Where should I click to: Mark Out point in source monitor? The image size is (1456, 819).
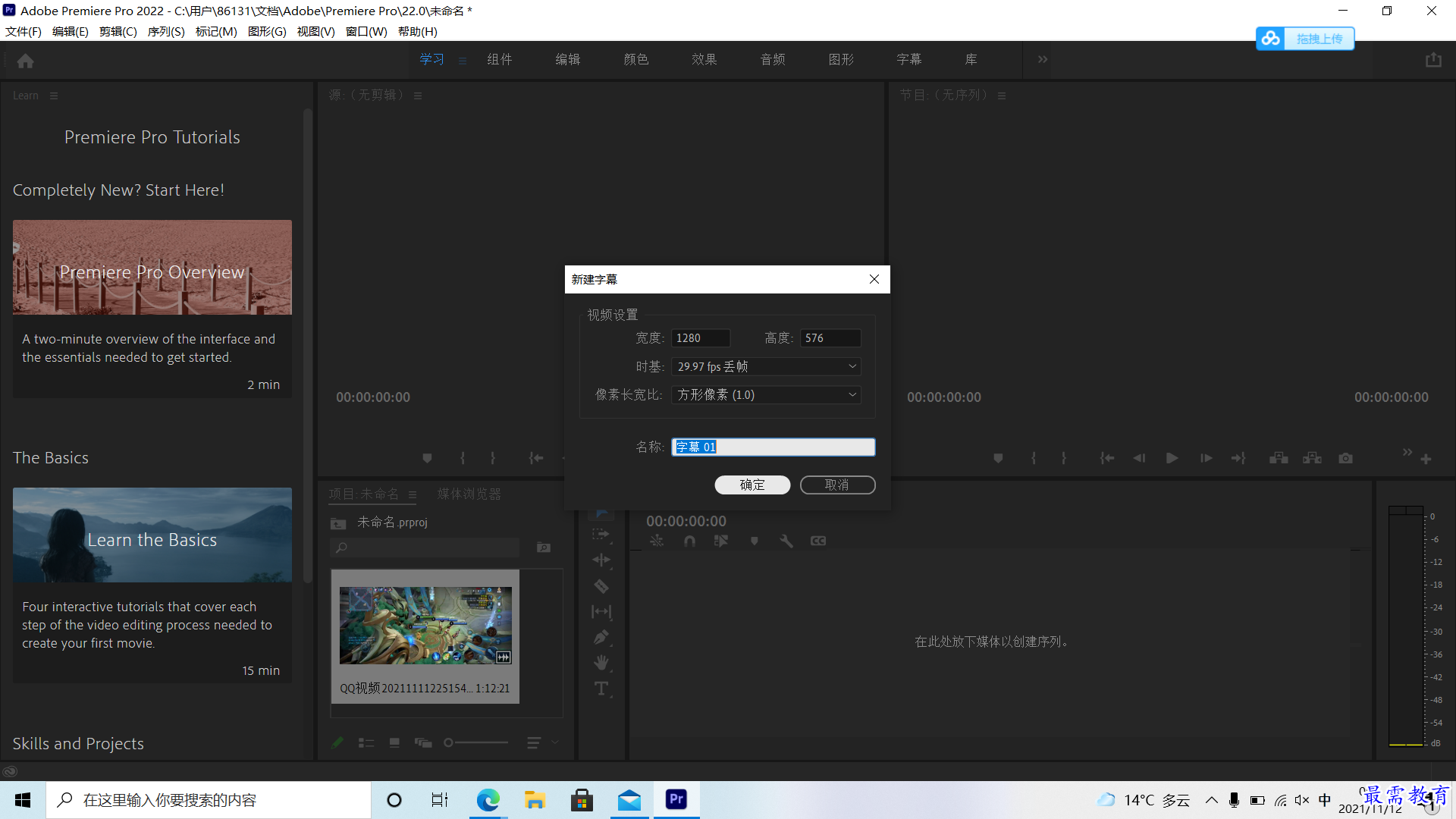(x=493, y=458)
